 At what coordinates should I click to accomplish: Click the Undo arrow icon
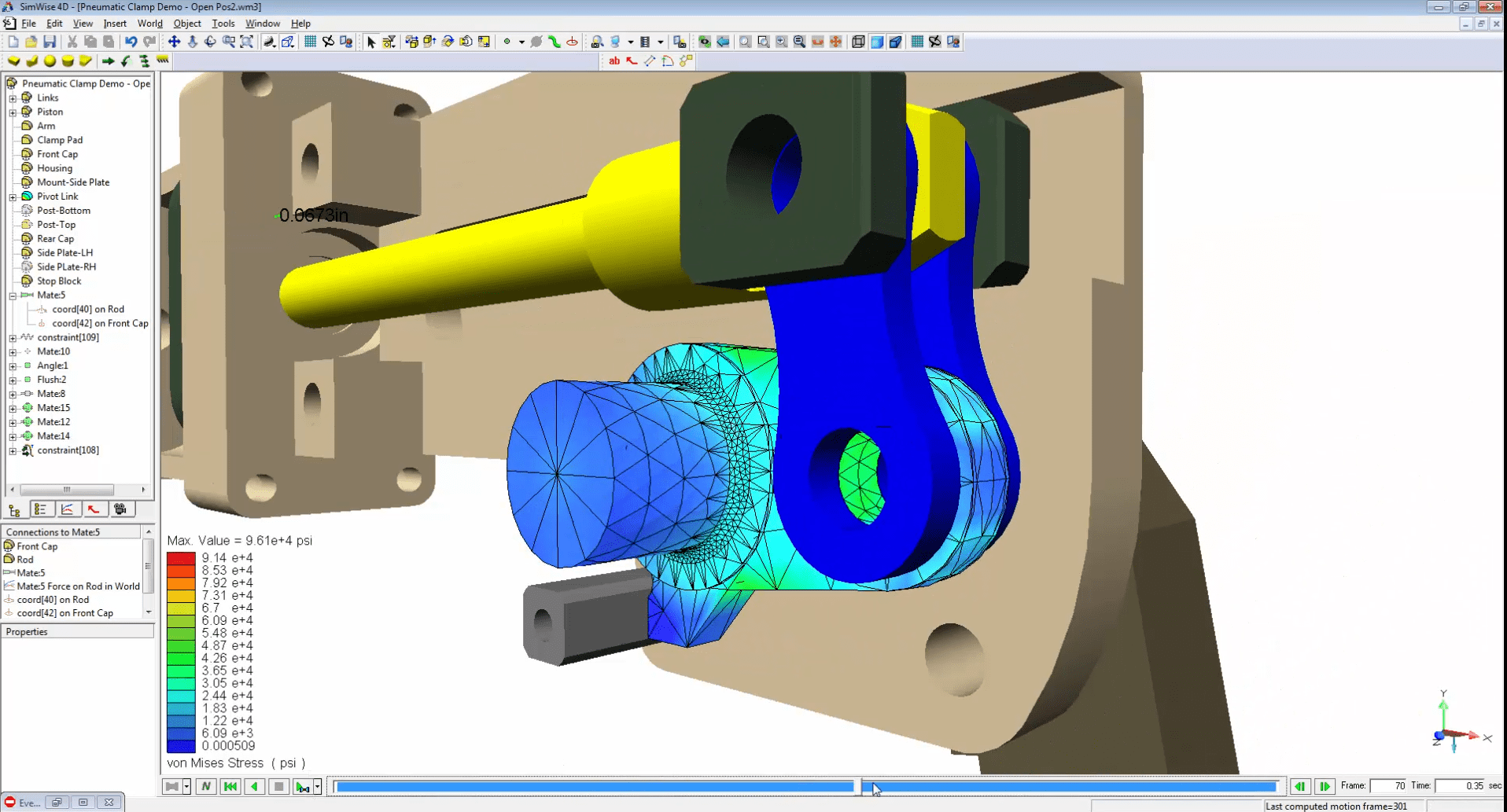pyautogui.click(x=131, y=42)
